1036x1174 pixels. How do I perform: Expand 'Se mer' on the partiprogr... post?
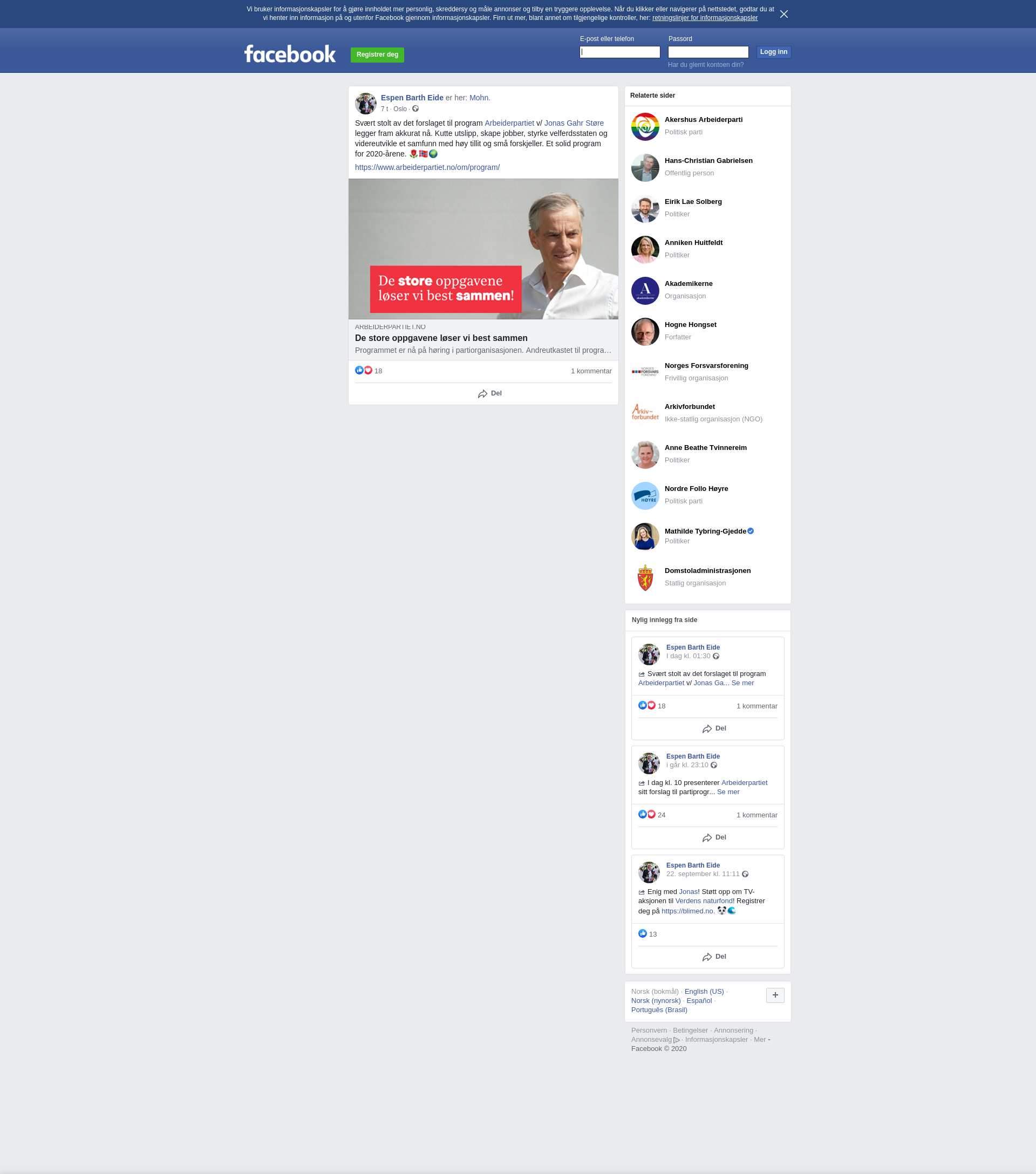728,792
